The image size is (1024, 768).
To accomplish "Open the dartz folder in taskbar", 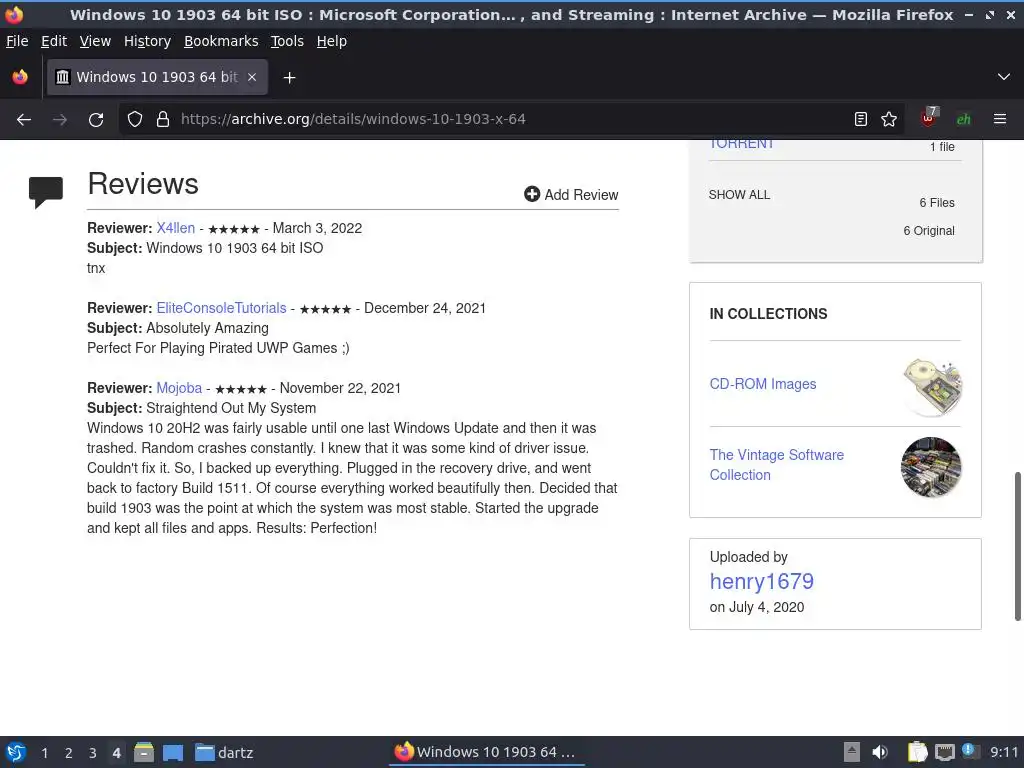I will click(x=224, y=753).
